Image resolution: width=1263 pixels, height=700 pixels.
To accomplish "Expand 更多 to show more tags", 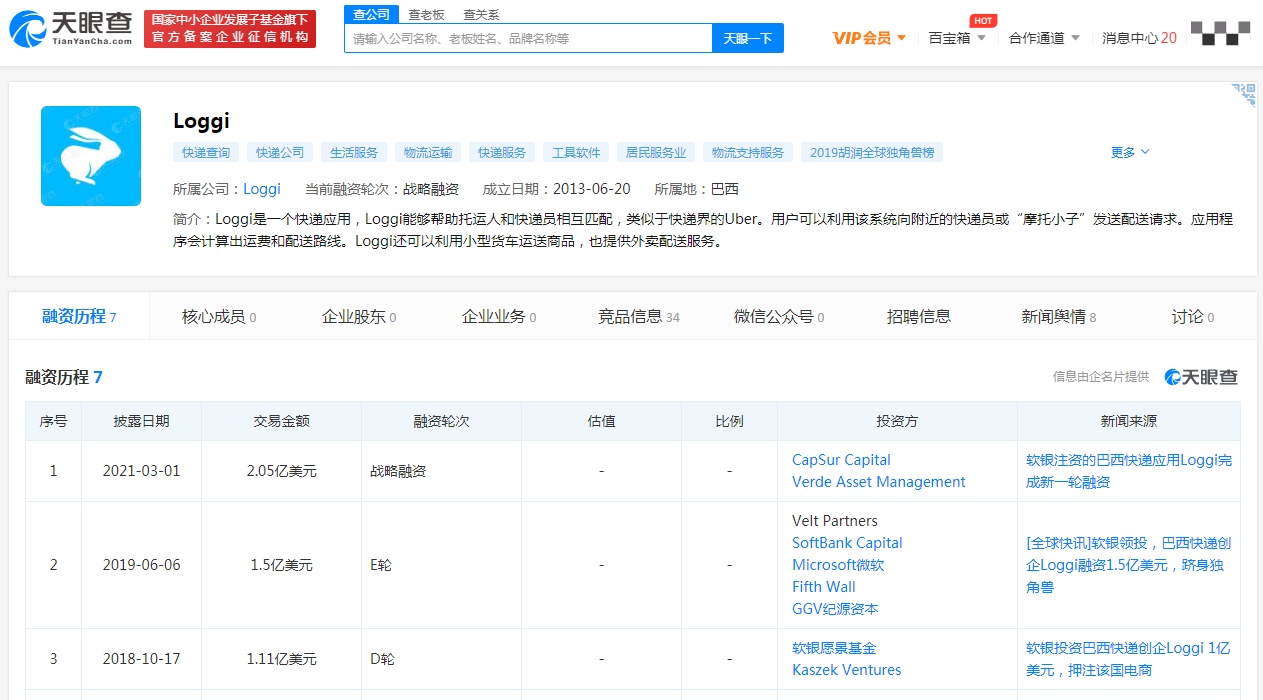I will click(1130, 152).
